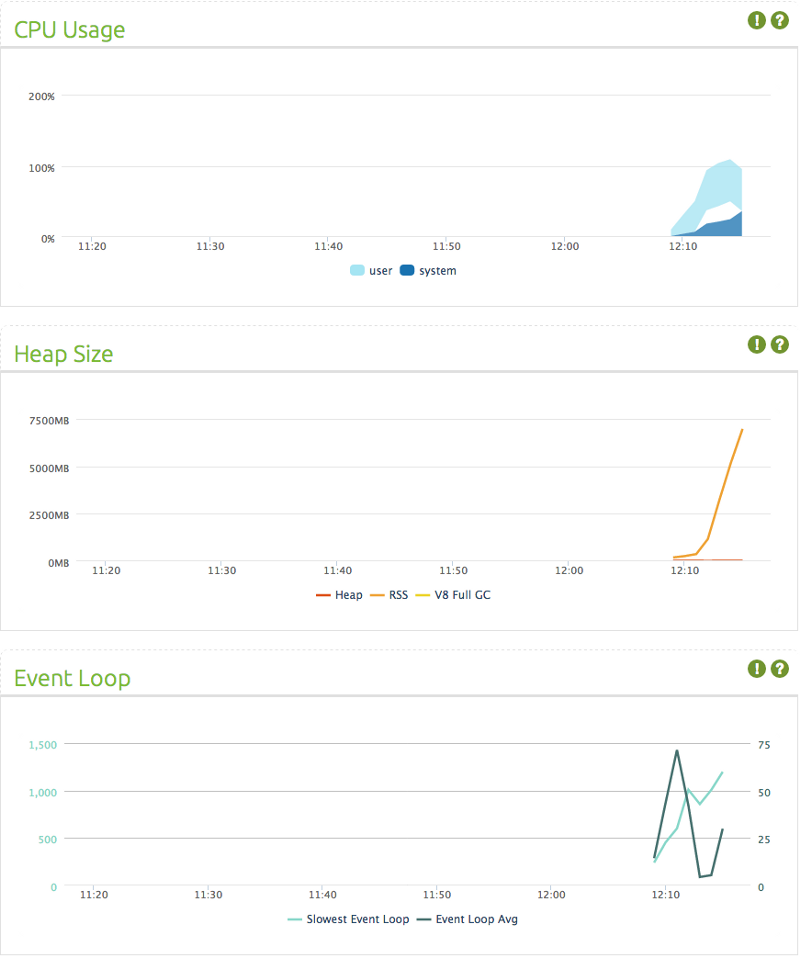Click the Event Loop panel heading
800x963 pixels.
72,678
